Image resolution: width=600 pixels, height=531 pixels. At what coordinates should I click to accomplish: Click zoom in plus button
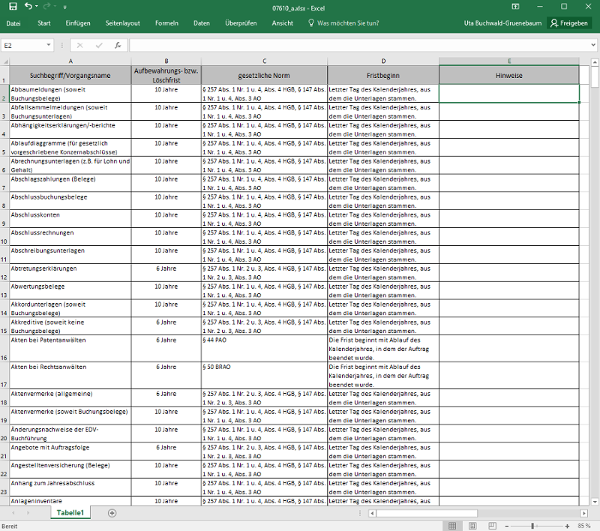pos(567,524)
